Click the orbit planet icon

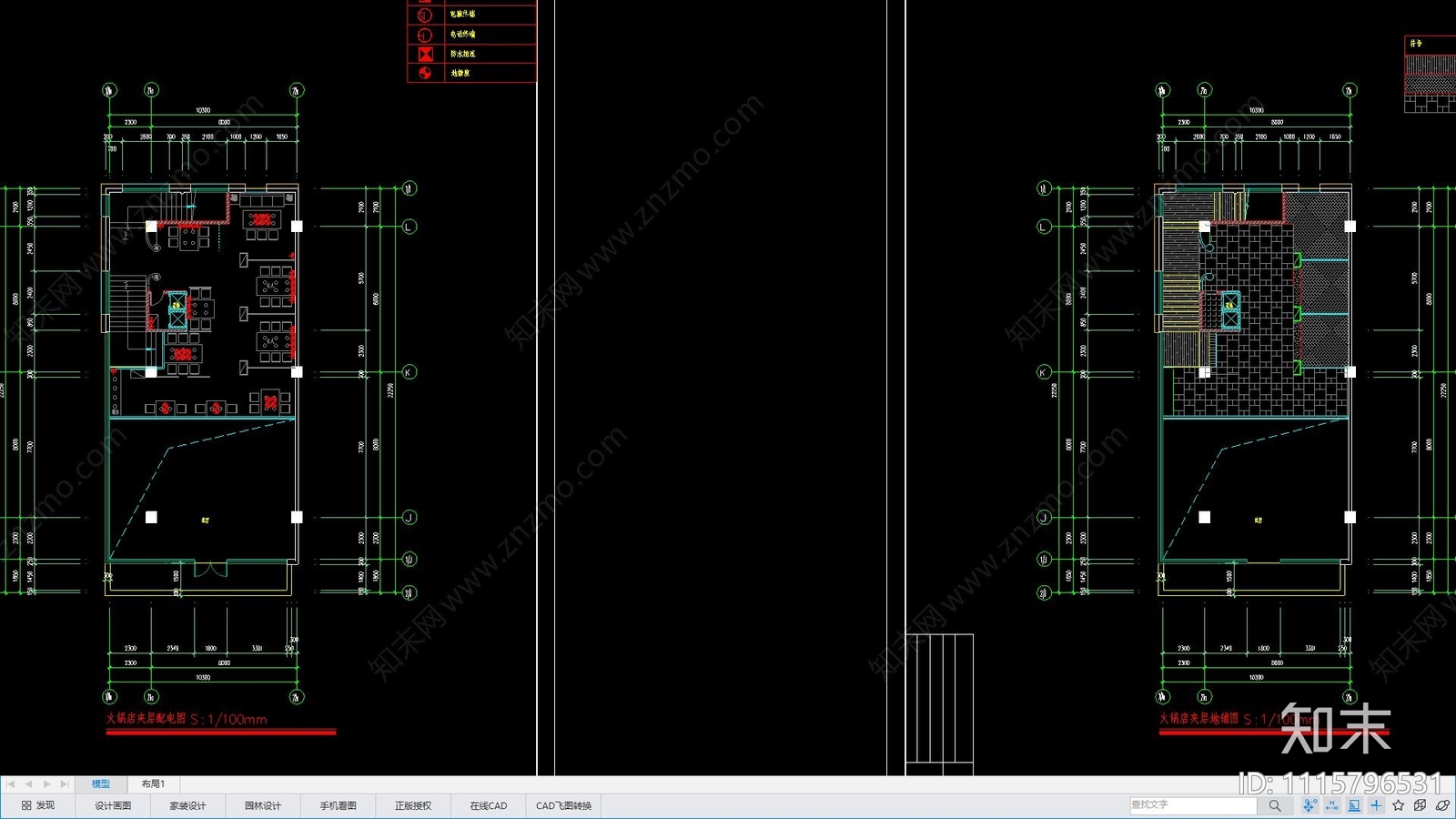point(1442,805)
